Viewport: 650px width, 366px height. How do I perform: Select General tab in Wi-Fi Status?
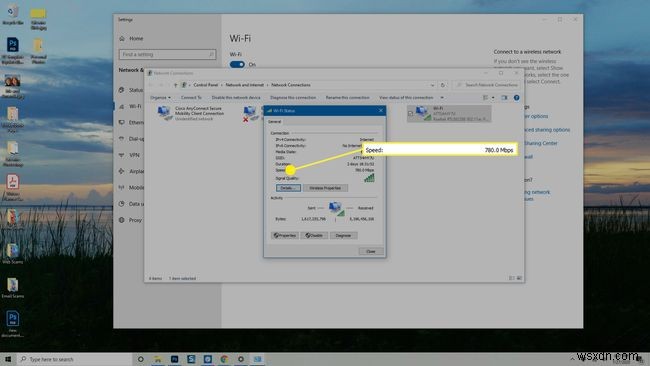click(x=274, y=122)
